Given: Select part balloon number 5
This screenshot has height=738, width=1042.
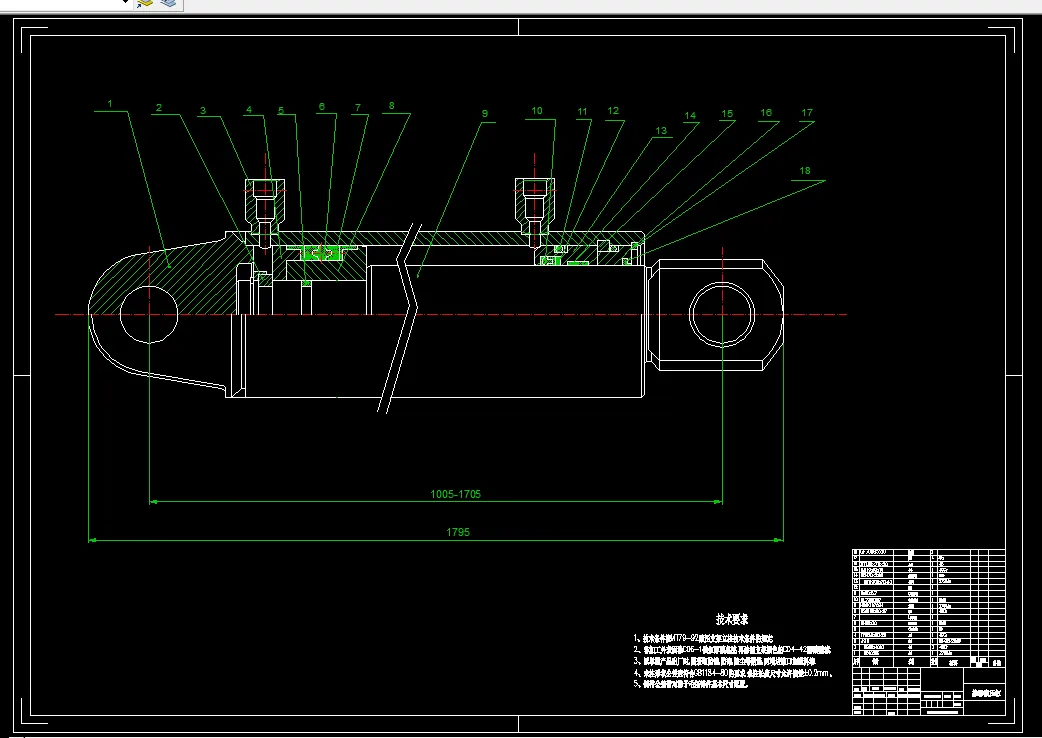Looking at the screenshot, I should tap(281, 110).
